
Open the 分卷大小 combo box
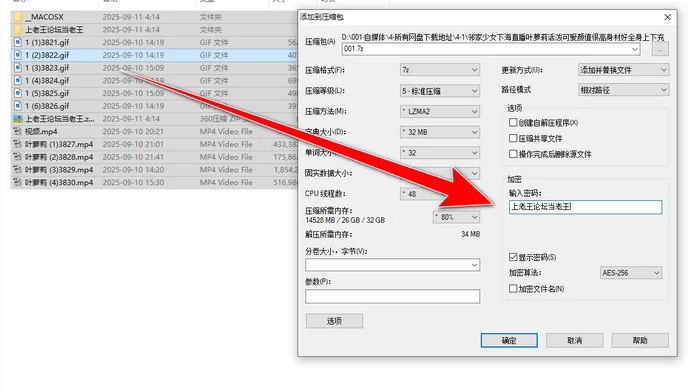coord(392,265)
